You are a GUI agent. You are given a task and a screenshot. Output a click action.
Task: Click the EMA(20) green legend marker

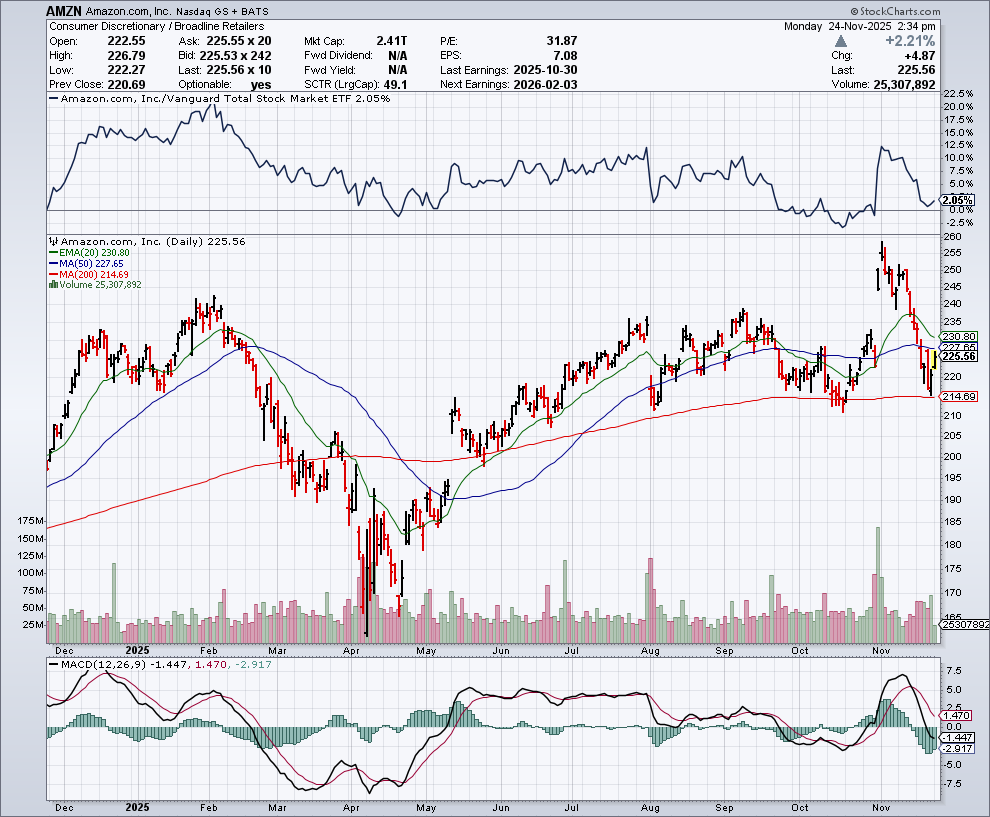pos(51,254)
